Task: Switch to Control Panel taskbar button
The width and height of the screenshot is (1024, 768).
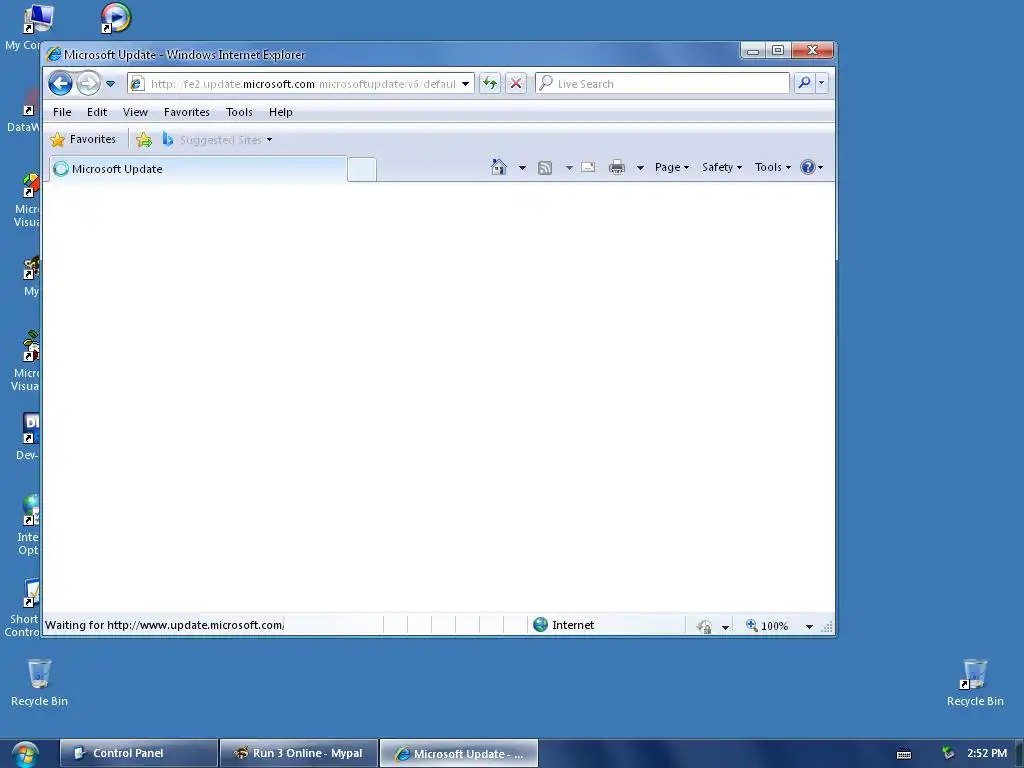Action: (138, 753)
